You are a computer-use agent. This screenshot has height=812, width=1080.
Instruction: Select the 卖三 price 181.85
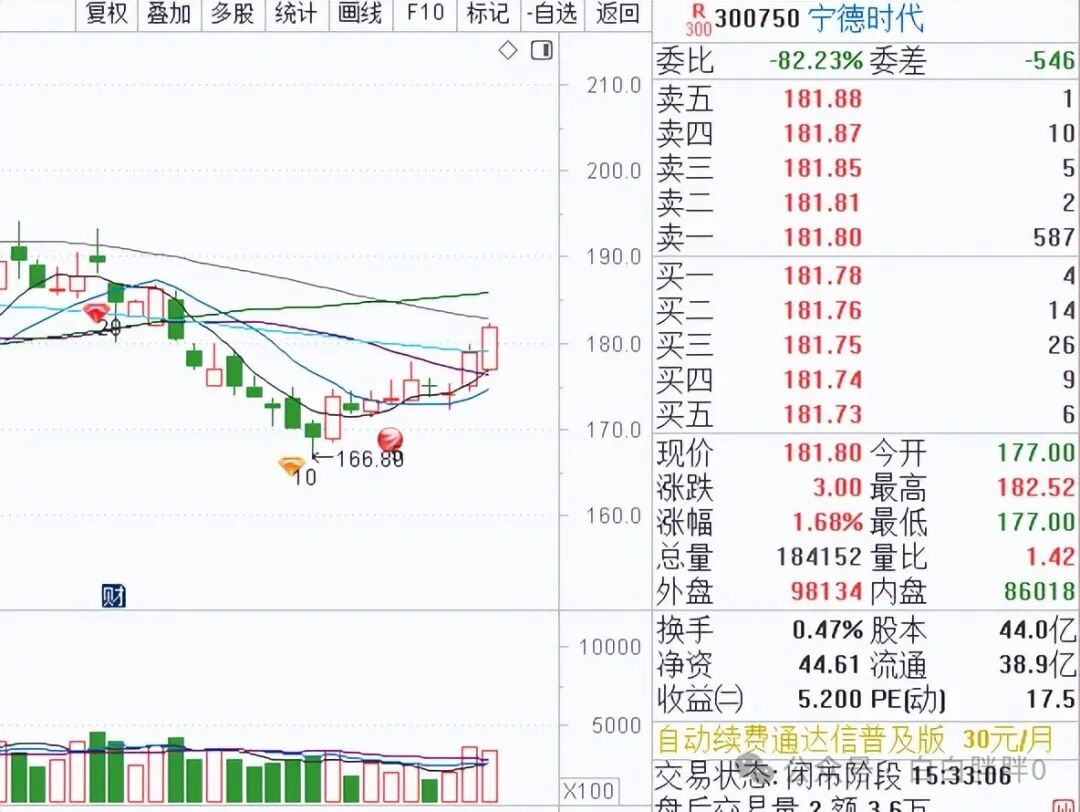[823, 169]
